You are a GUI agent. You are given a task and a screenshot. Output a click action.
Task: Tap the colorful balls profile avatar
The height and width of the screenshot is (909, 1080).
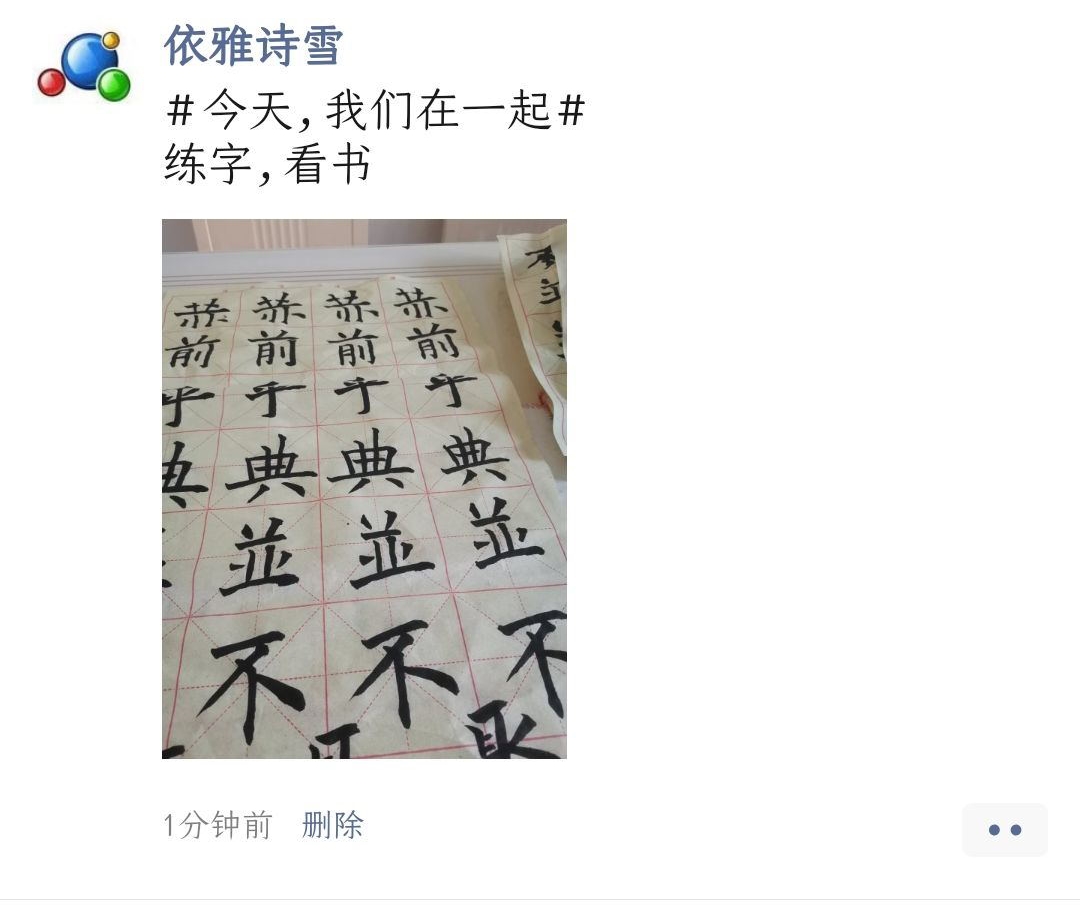click(x=84, y=66)
